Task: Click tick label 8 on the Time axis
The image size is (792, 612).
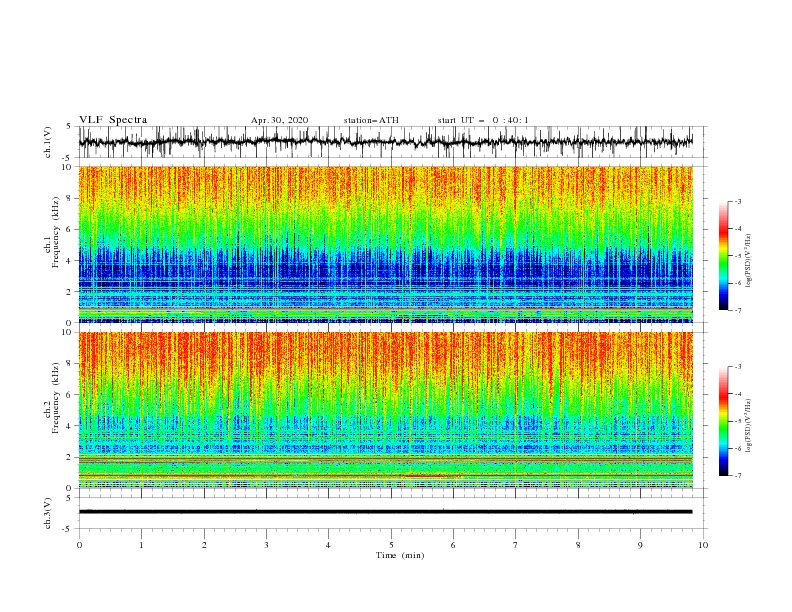Action: [x=578, y=545]
